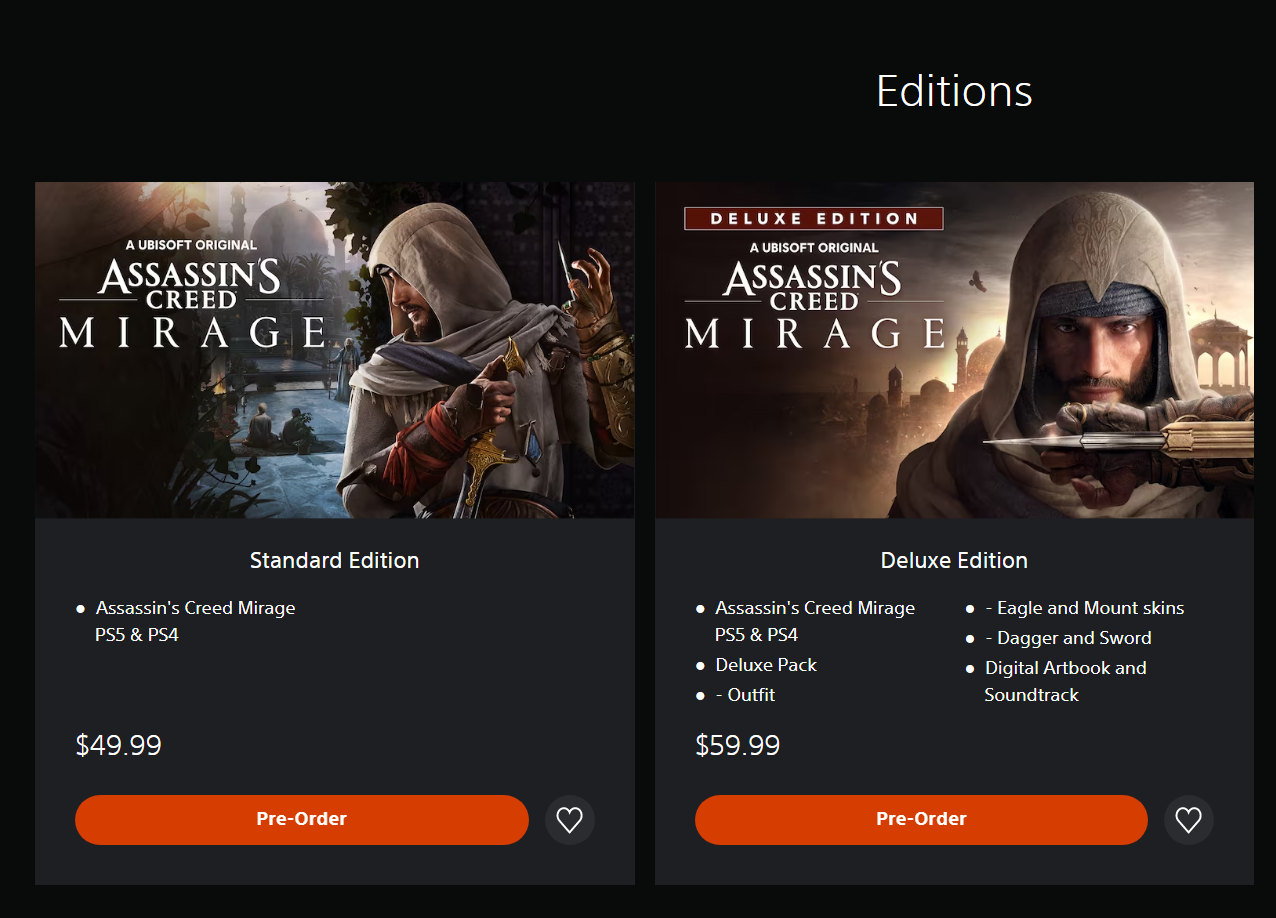Pre-Order the Deluxe Edition
The image size is (1276, 918).
click(x=920, y=820)
